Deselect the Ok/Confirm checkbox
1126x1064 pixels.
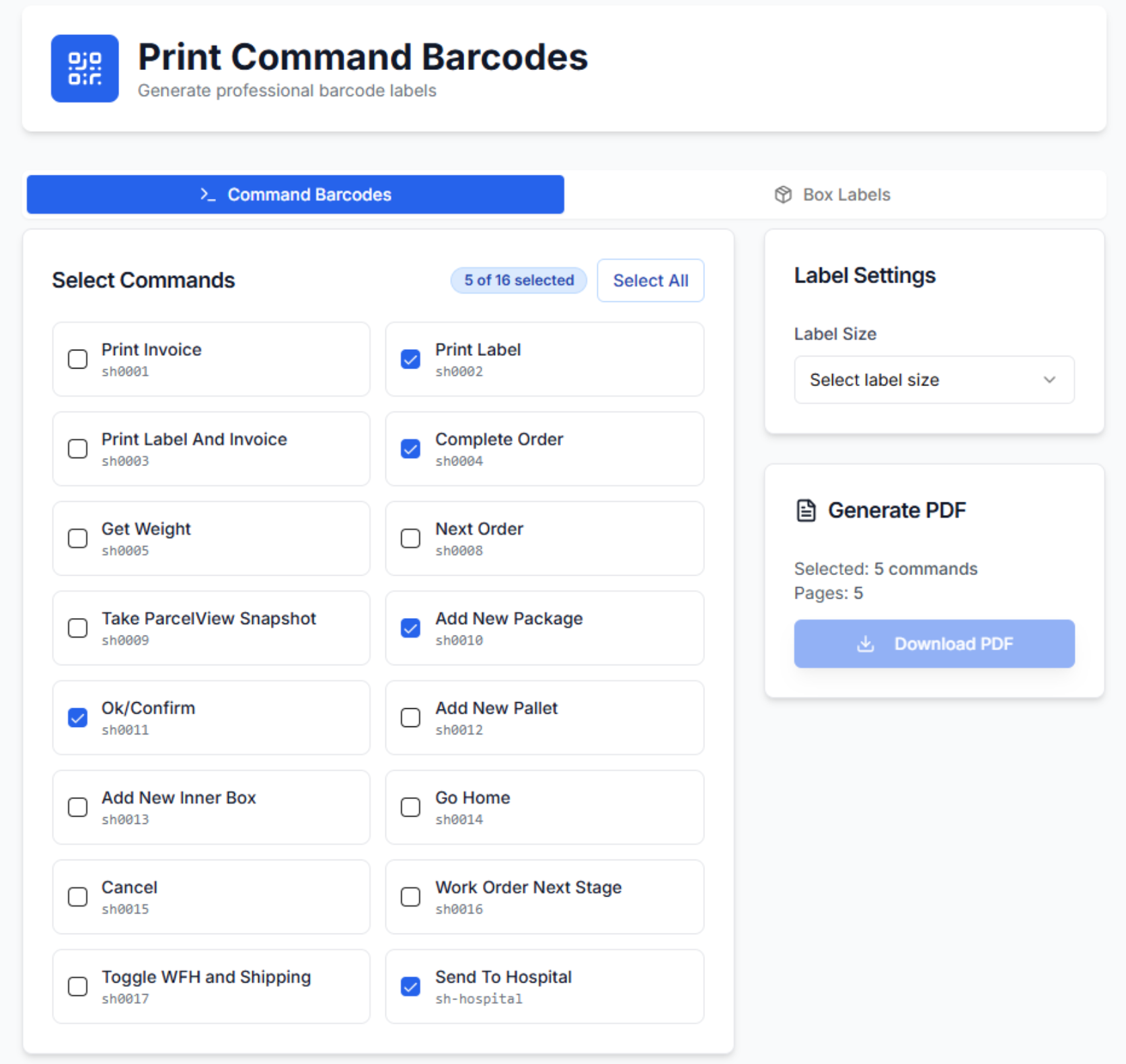[x=78, y=718]
